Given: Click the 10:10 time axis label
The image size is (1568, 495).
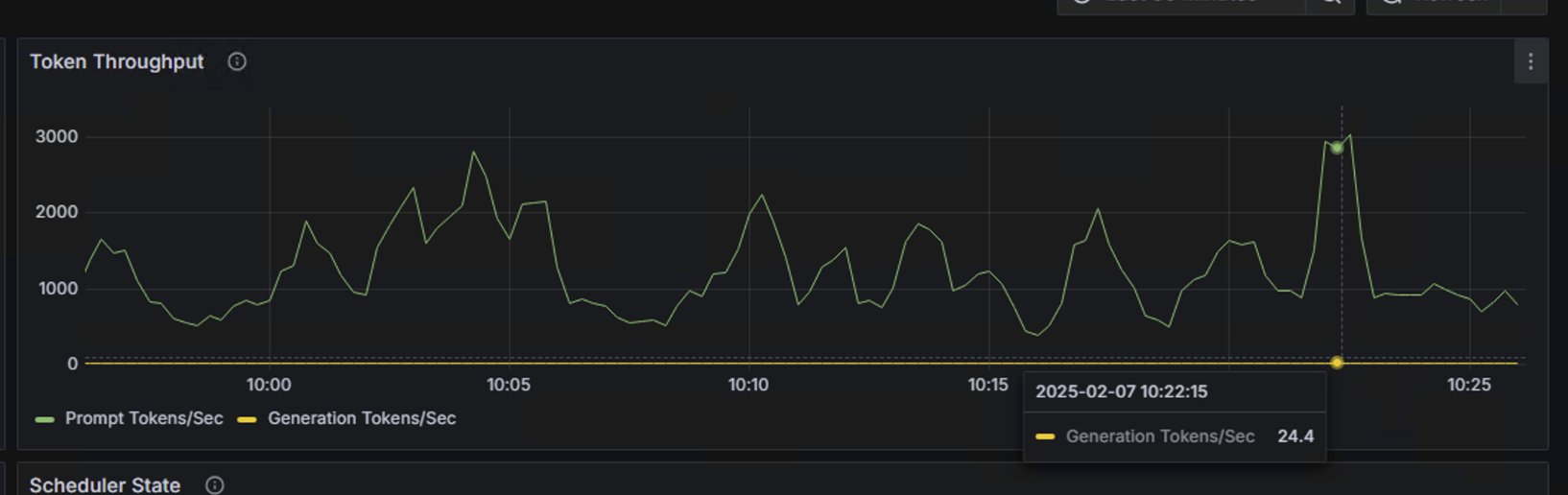Looking at the screenshot, I should (748, 385).
